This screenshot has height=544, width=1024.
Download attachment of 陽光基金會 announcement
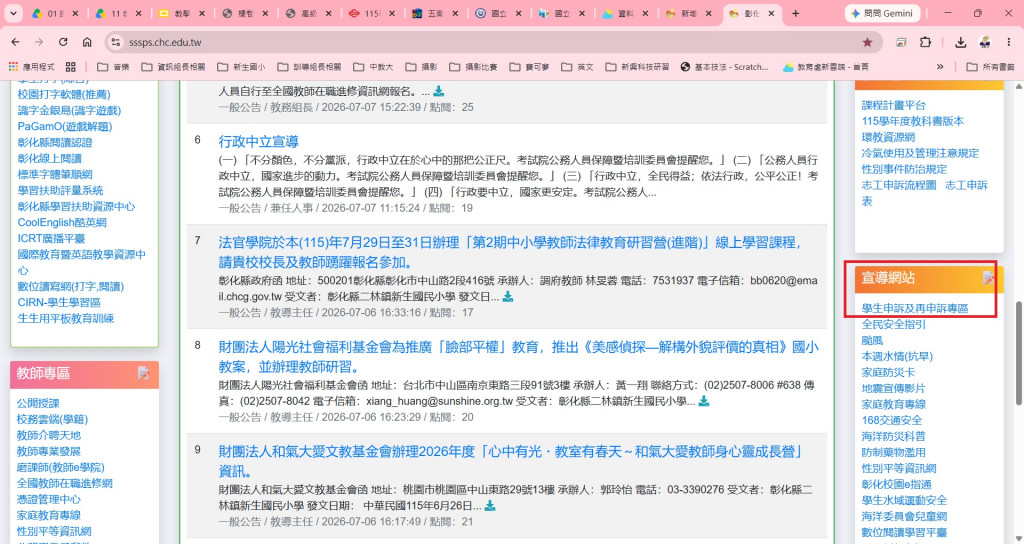point(704,401)
